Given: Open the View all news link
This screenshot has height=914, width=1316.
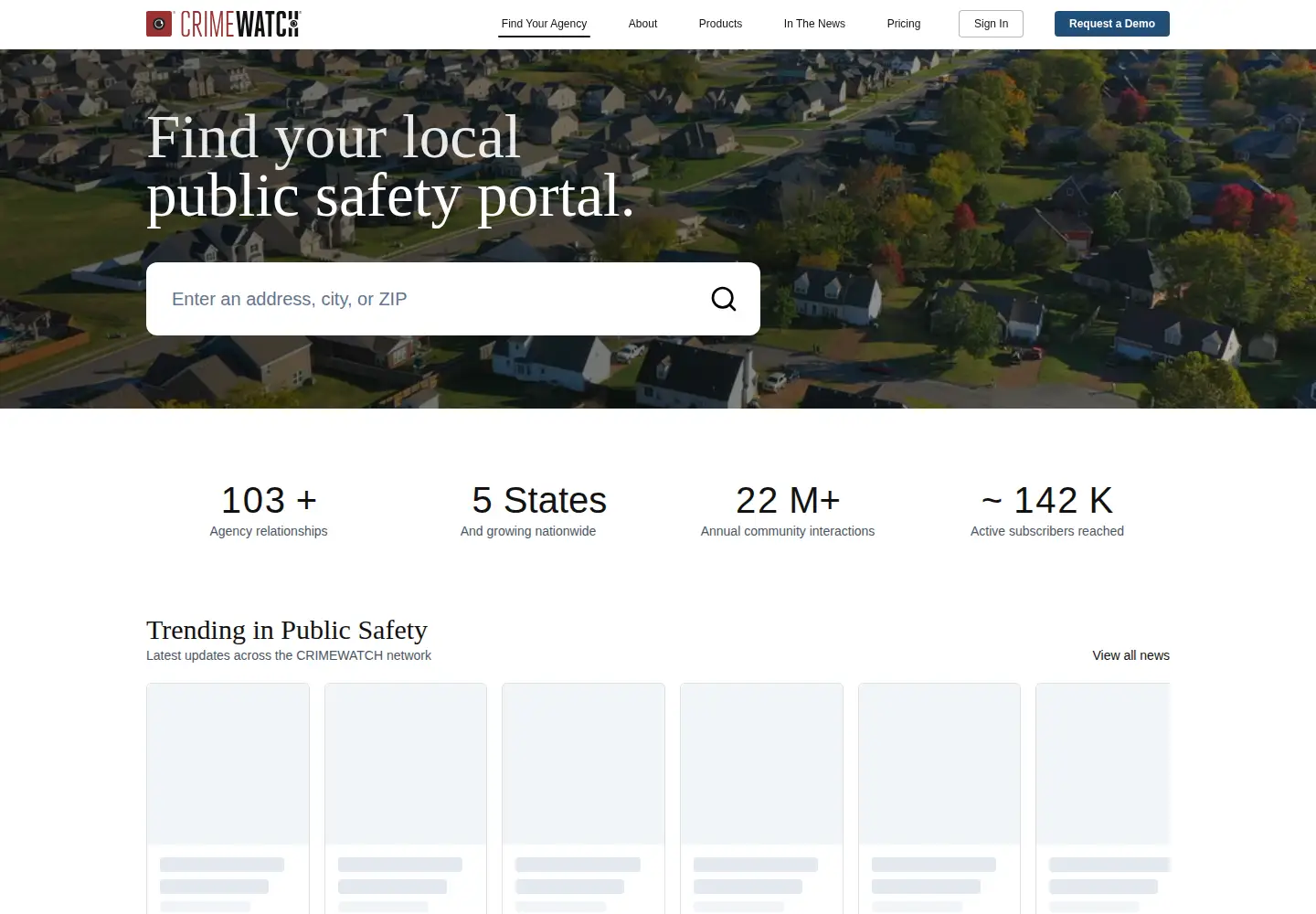Looking at the screenshot, I should point(1130,655).
